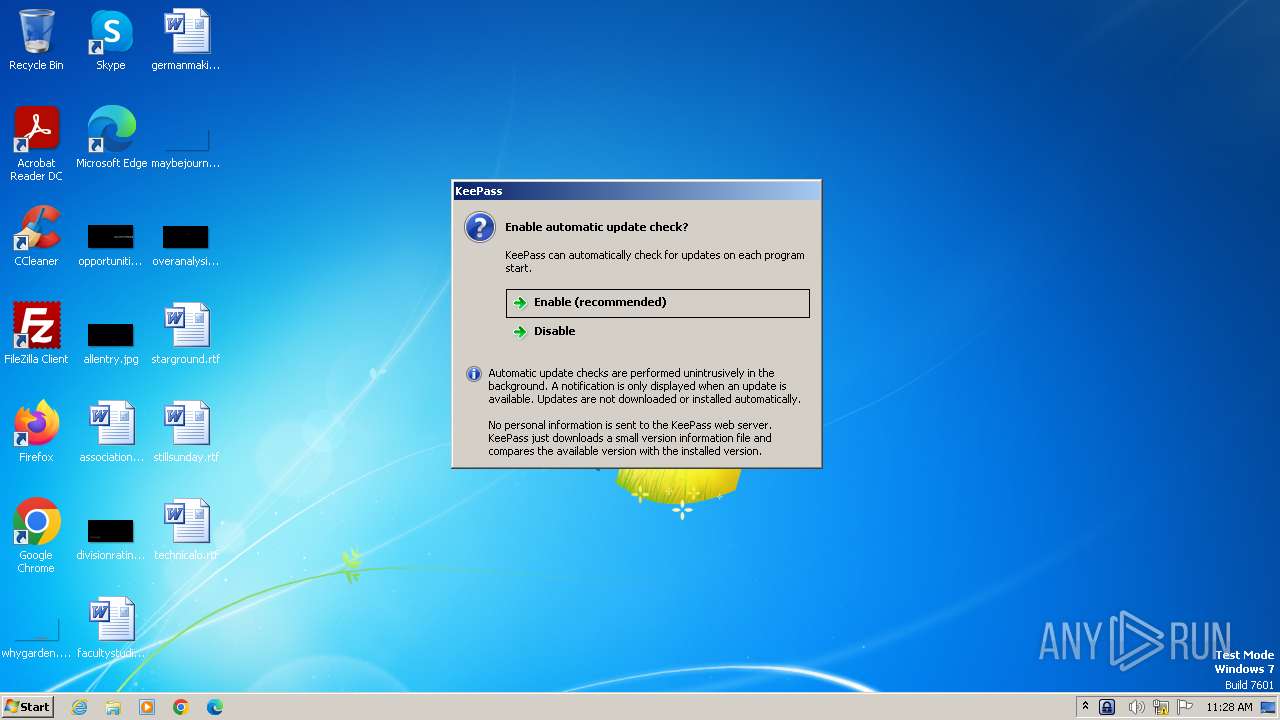Select the stillsunday.rtf document icon
This screenshot has width=1280, height=720.
186,432
